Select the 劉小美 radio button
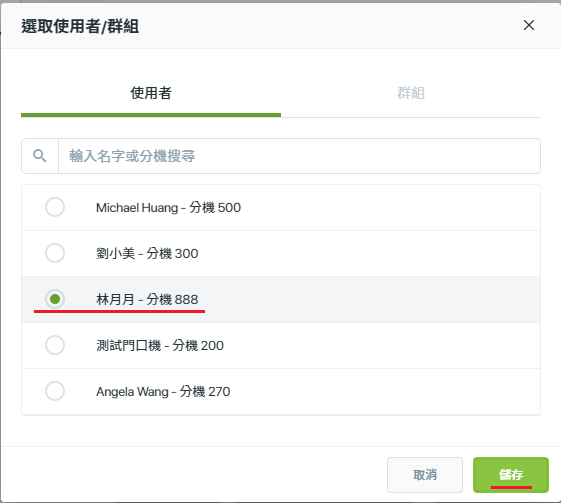The height and width of the screenshot is (503, 561). [55, 253]
